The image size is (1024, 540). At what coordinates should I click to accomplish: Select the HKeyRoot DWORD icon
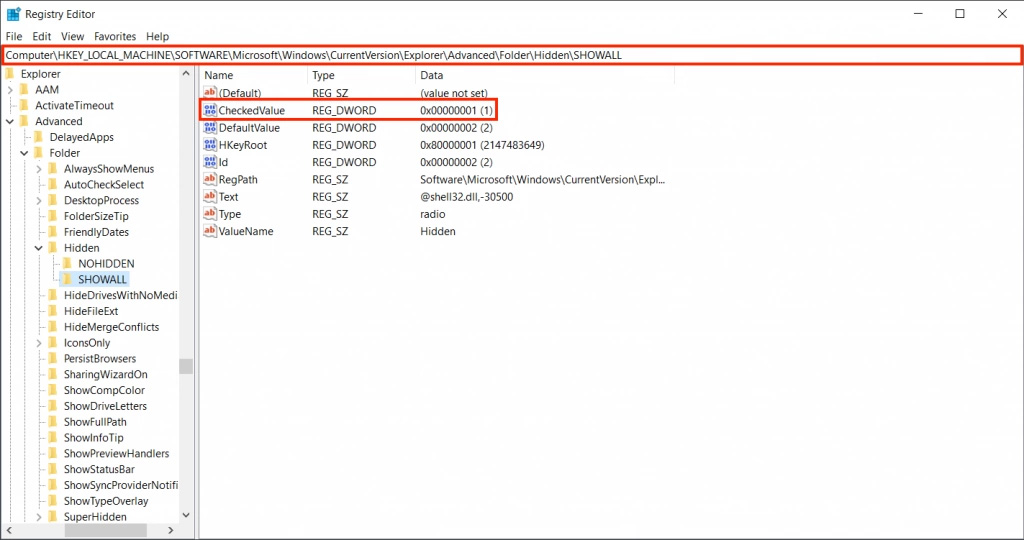pos(210,145)
